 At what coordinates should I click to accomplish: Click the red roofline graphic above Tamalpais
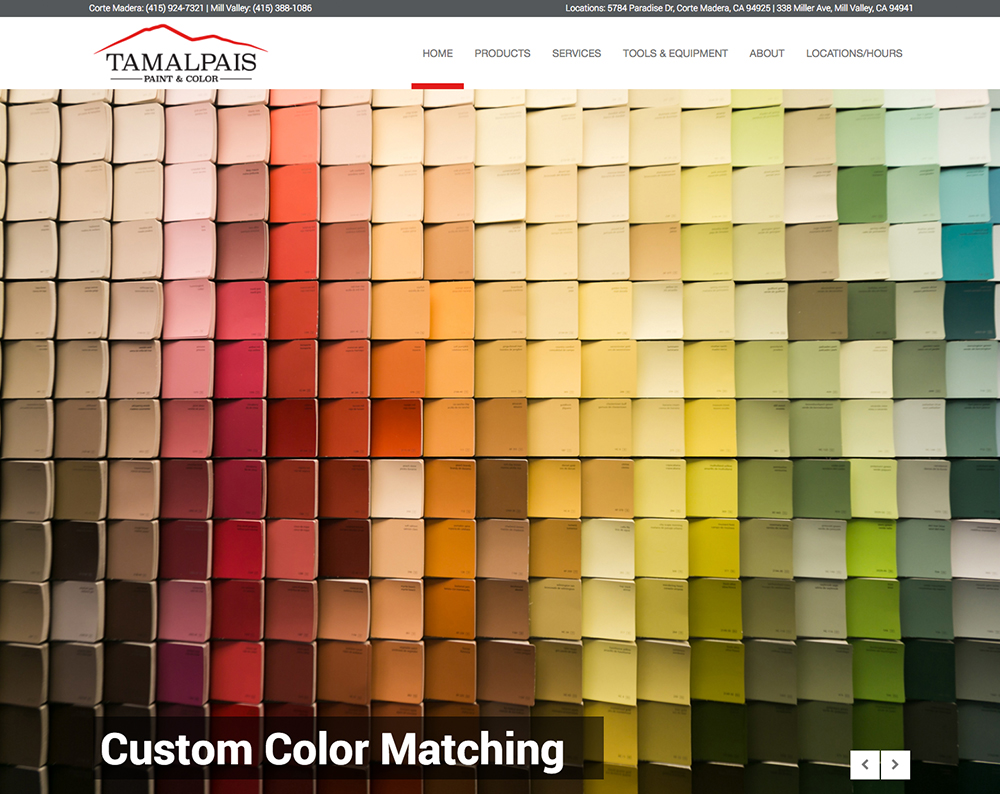click(181, 38)
